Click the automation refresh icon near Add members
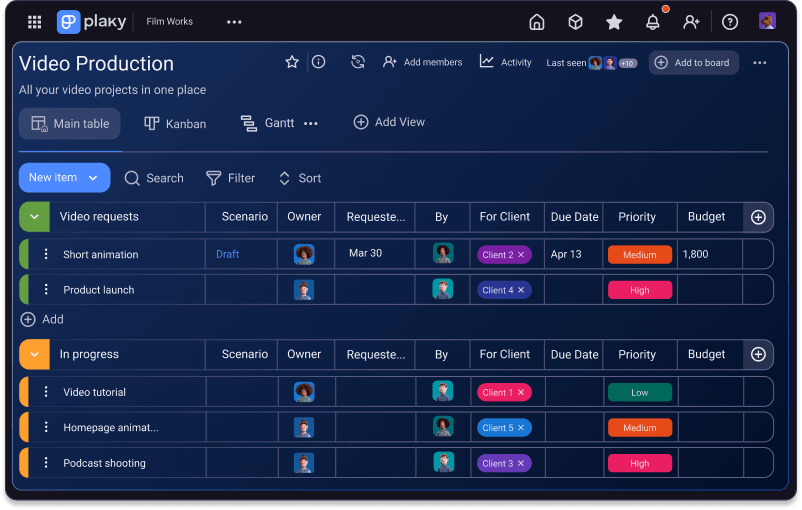Viewport: 802px width, 510px height. click(358, 62)
